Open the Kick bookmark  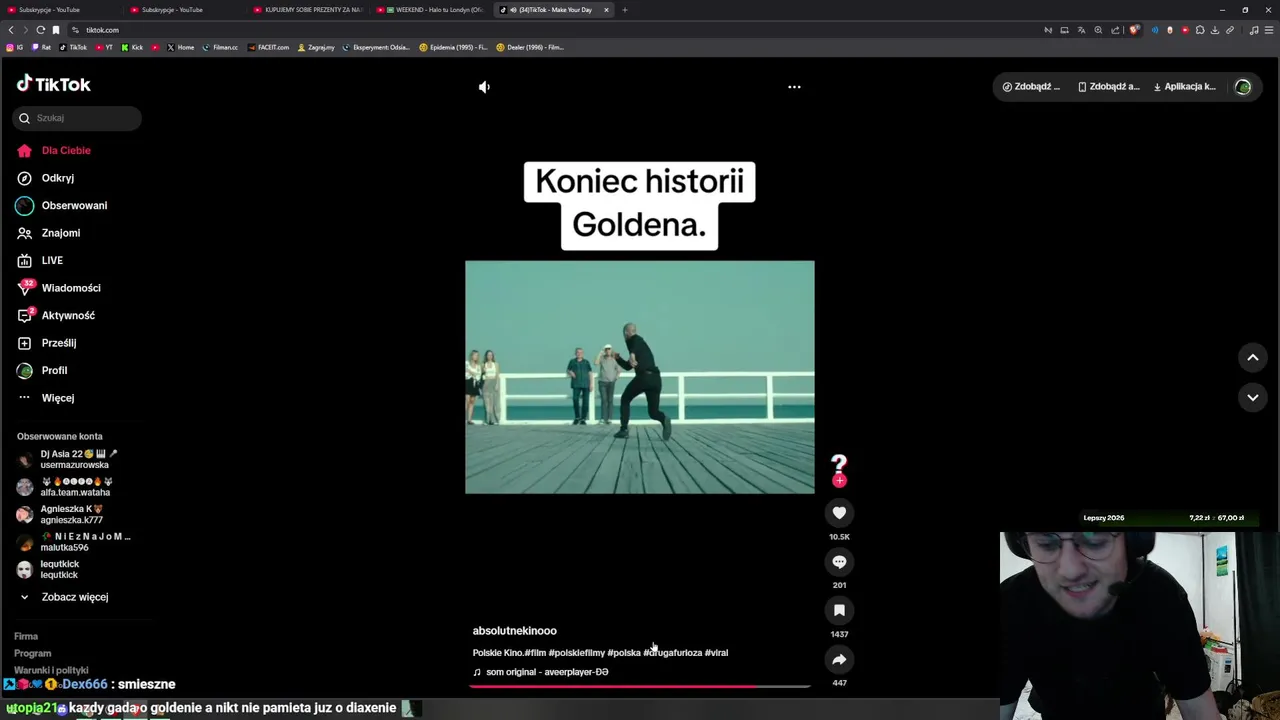point(132,47)
